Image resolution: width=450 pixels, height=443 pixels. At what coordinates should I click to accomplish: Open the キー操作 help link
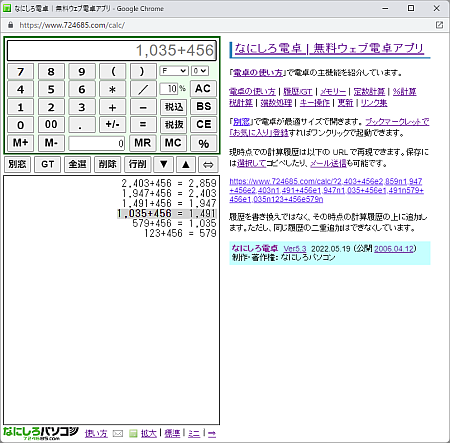(315, 103)
